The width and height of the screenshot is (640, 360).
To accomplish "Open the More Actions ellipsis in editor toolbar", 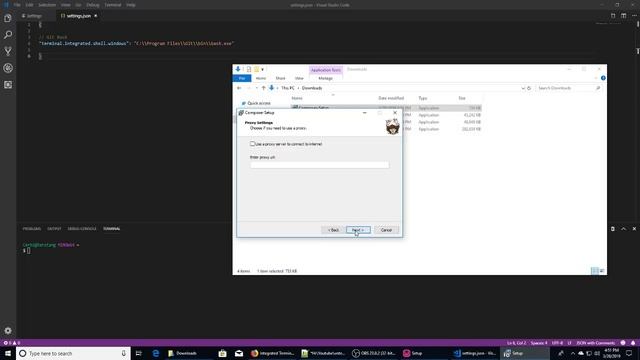I will click(634, 16).
